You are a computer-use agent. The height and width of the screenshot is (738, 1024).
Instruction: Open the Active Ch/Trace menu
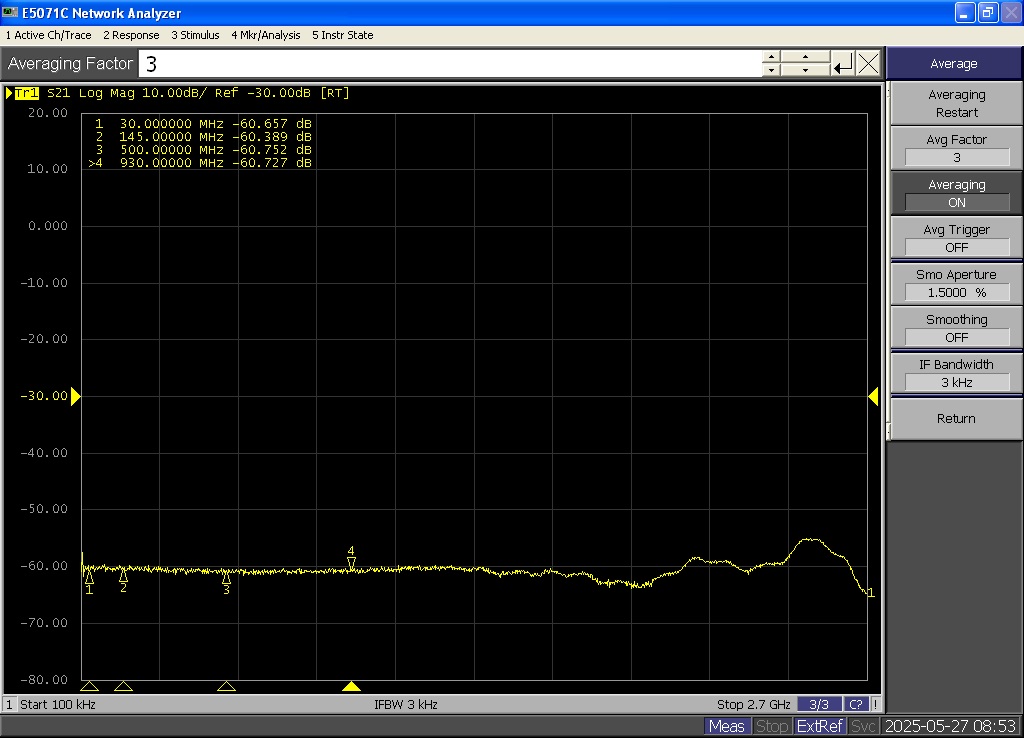48,35
